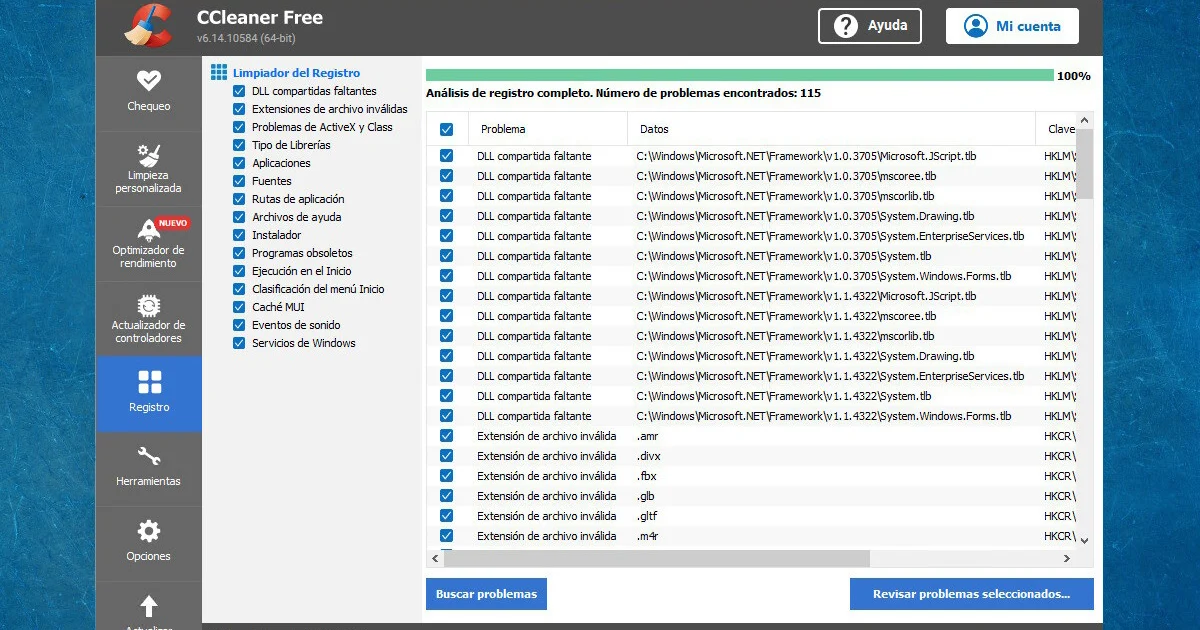Open Mi cuenta account button

point(1012,26)
